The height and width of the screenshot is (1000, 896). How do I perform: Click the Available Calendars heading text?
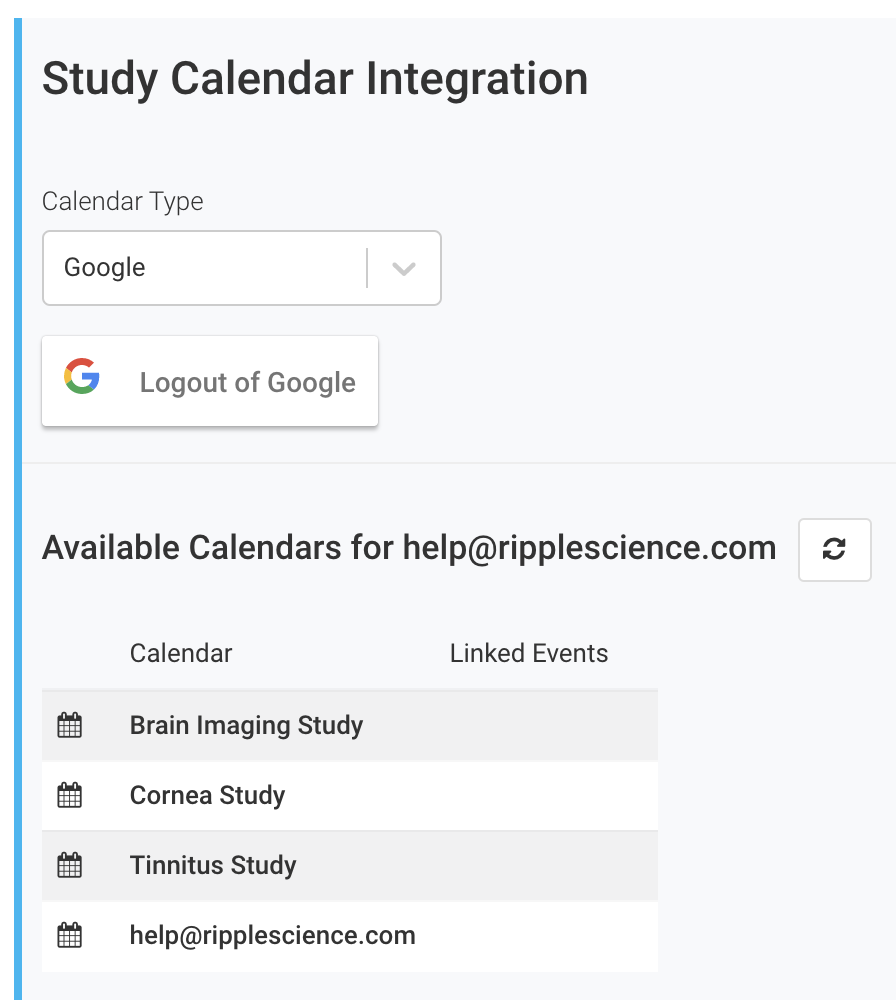(408, 548)
